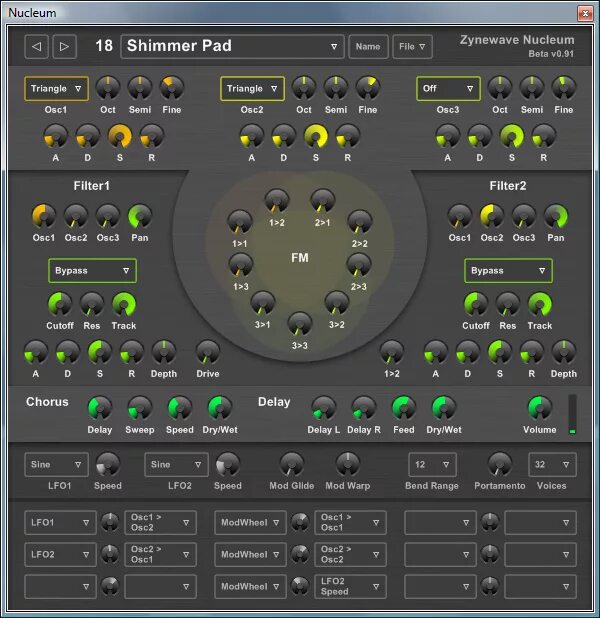The width and height of the screenshot is (600, 618).
Task: Click Filter1 Pan knob
Action: coord(140,216)
